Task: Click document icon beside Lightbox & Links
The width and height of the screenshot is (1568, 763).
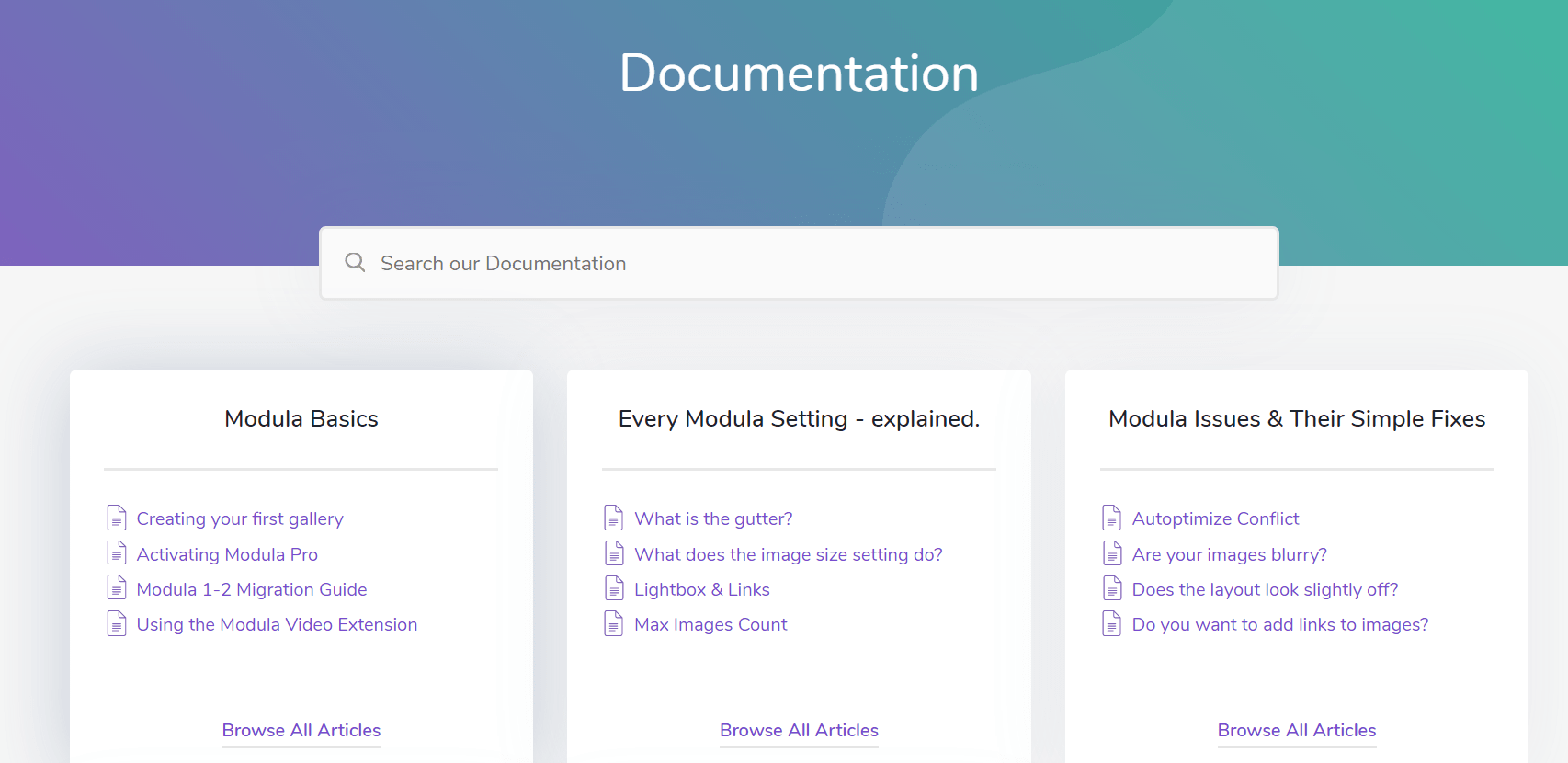Action: 614,587
